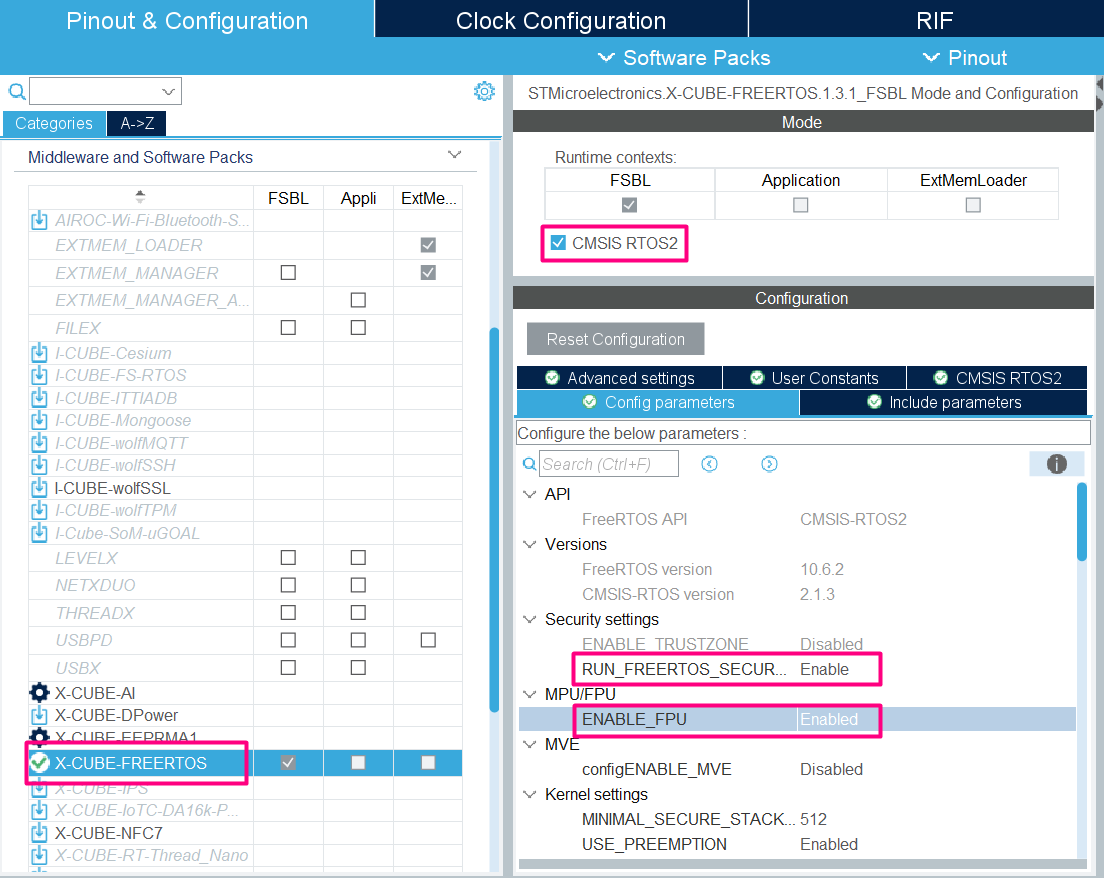The width and height of the screenshot is (1104, 879).
Task: Click the search magnifier icon in left panel
Action: coord(14,90)
